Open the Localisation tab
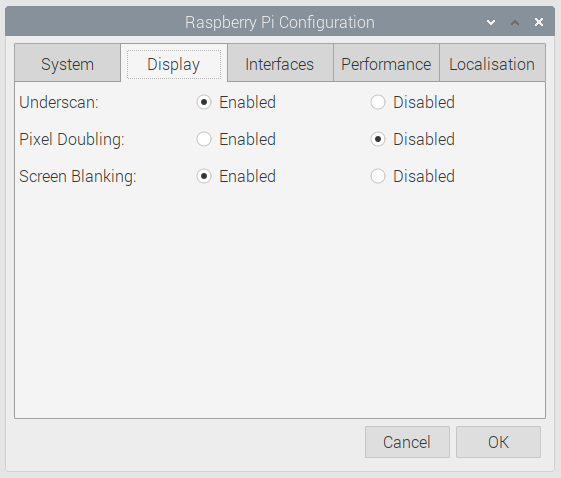Image resolution: width=561 pixels, height=478 pixels. [492, 63]
